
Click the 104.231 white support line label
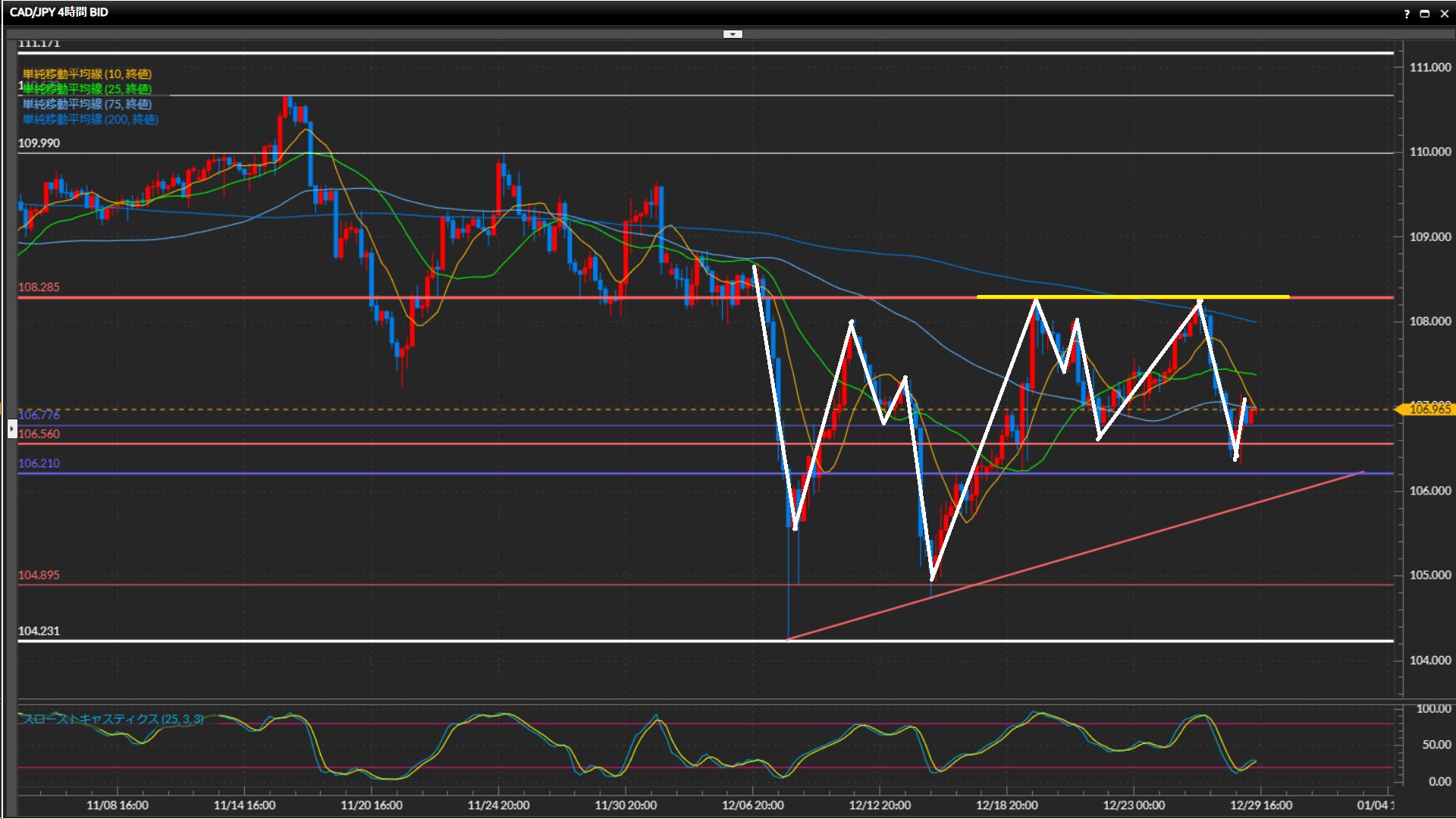39,631
